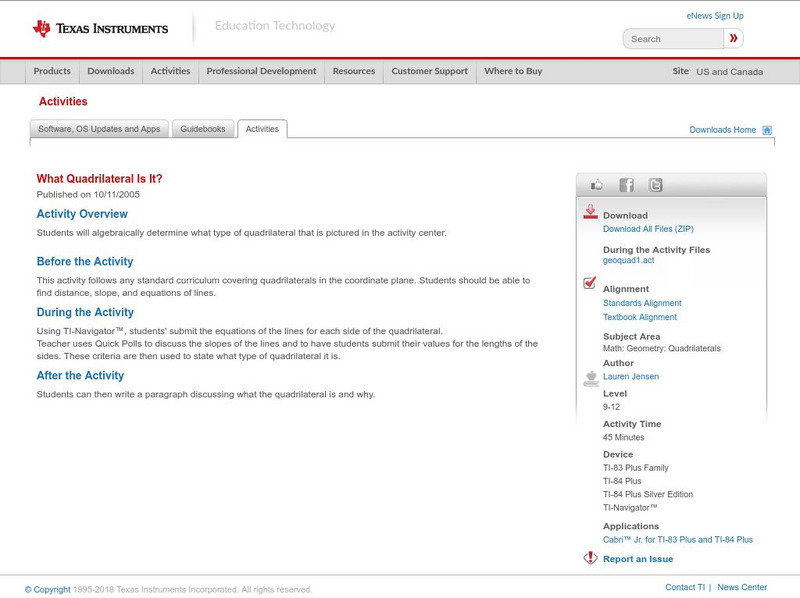Open the Textbook Alignment link
This screenshot has width=800, height=598.
point(640,317)
